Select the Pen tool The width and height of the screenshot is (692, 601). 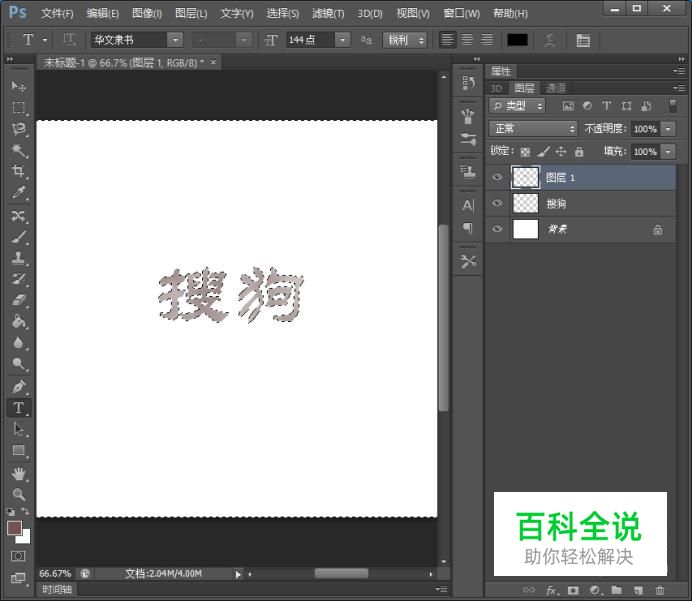[x=18, y=387]
